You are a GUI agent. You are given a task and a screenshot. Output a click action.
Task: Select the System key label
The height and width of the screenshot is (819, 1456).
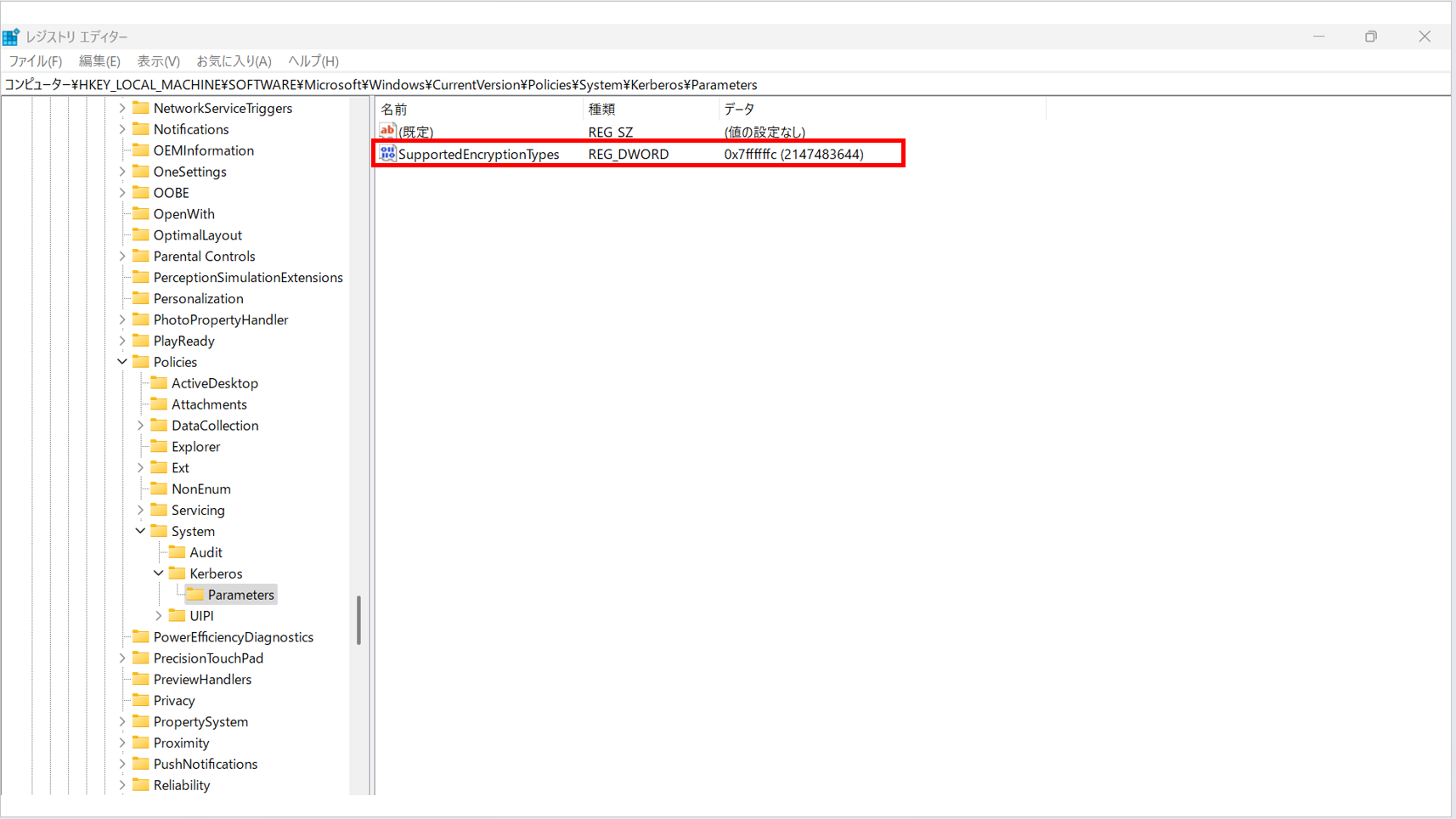[193, 532]
